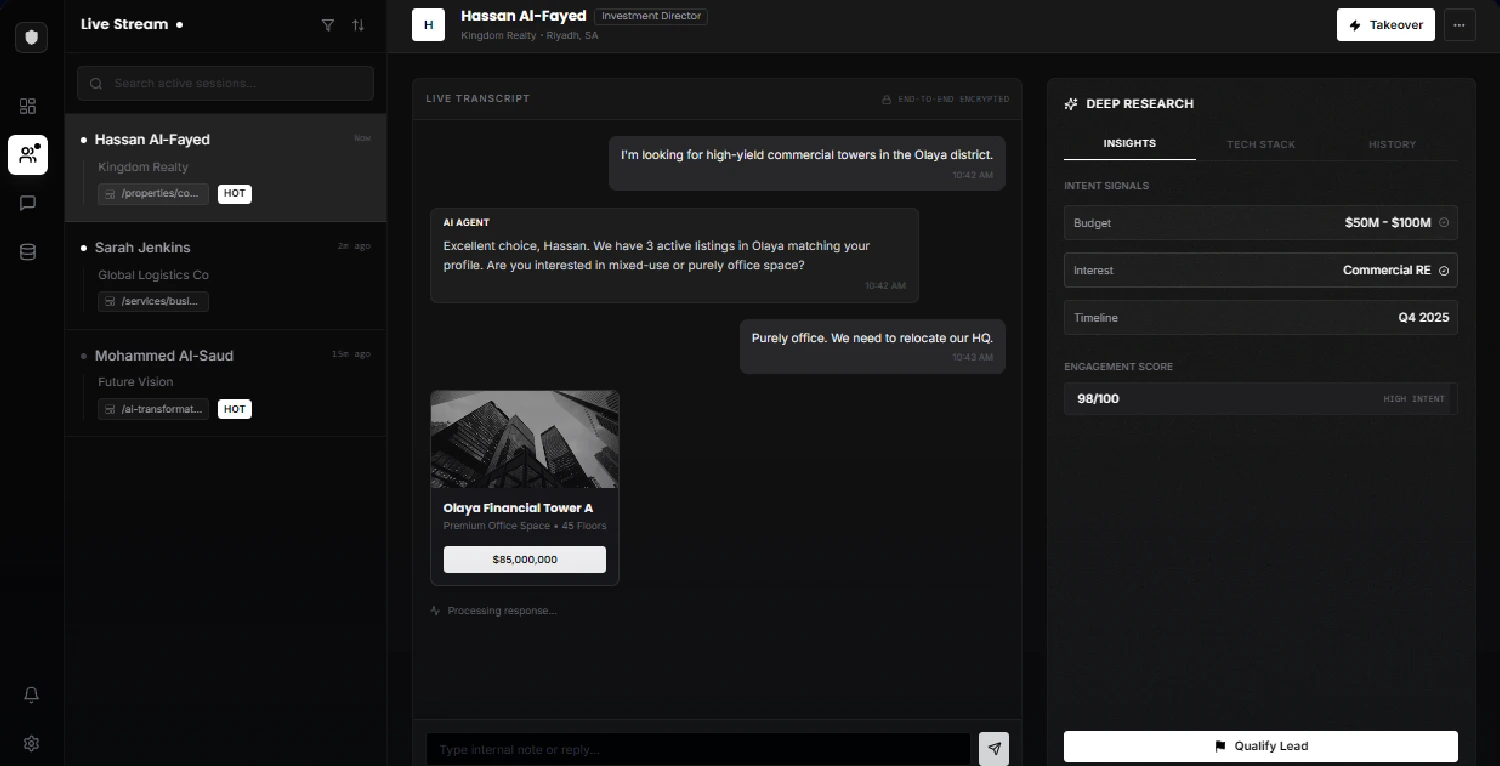This screenshot has height=766, width=1500.
Task: Click the sort arrows icon
Action: point(358,25)
